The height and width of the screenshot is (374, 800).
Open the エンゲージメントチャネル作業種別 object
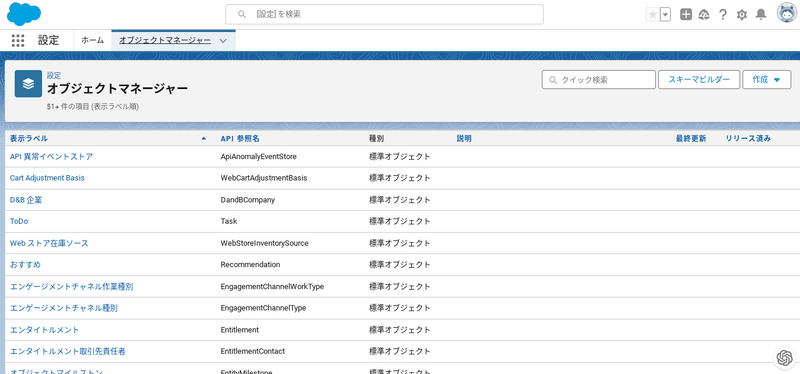click(x=71, y=287)
